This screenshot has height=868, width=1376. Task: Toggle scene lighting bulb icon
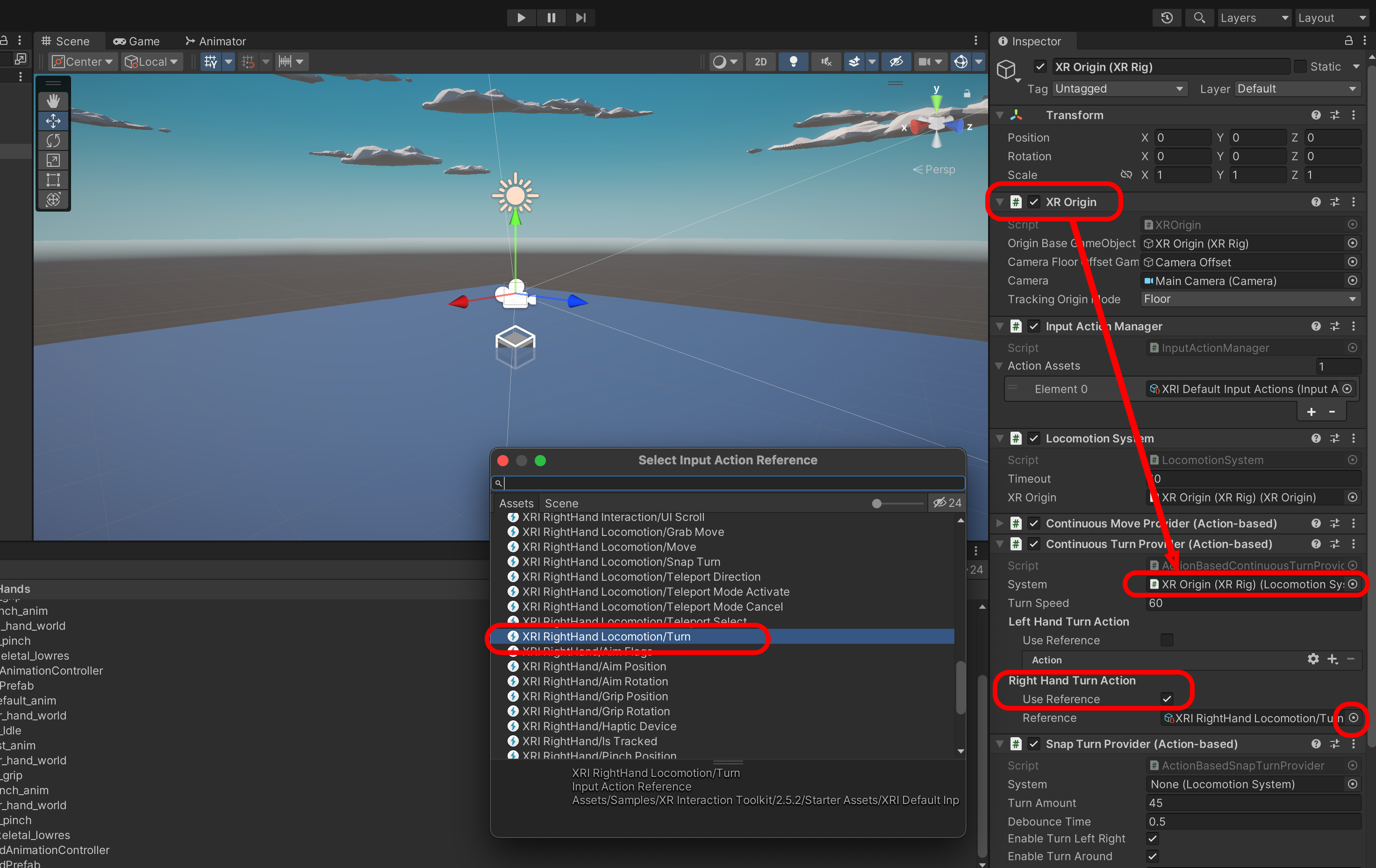[793, 62]
